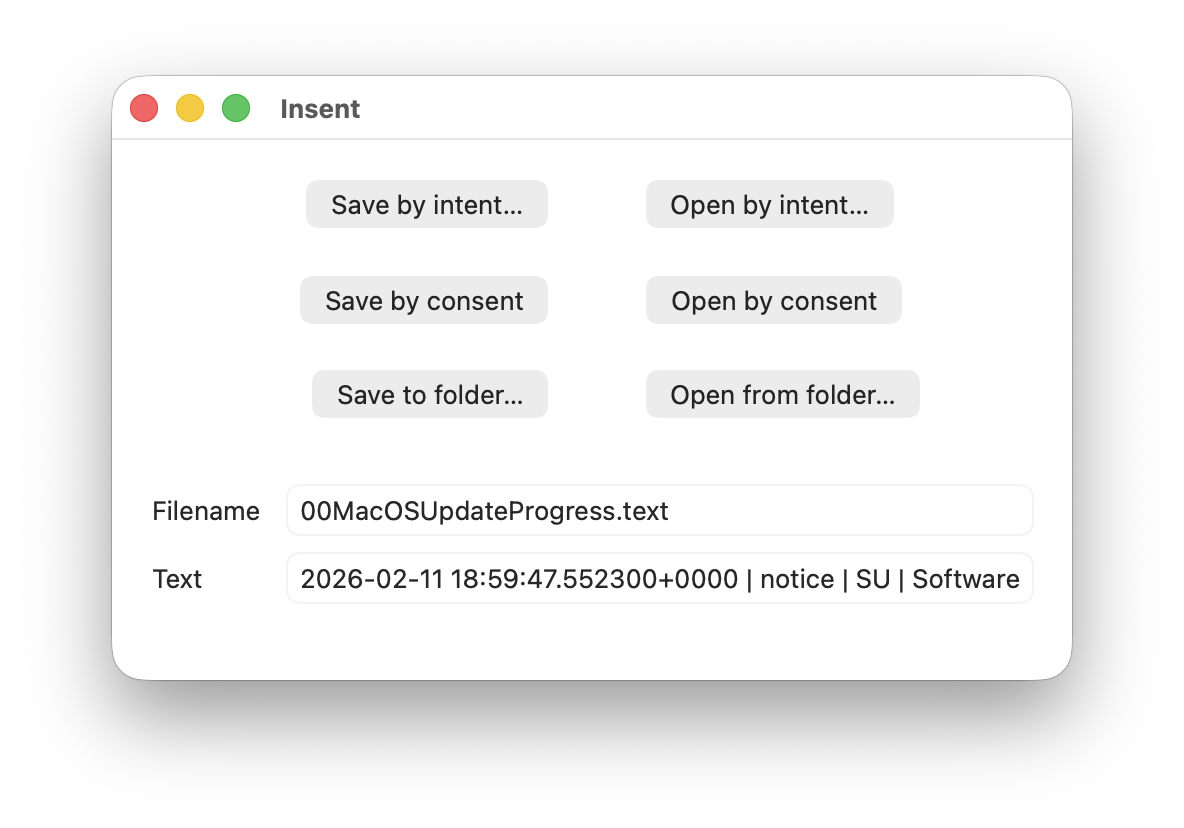This screenshot has width=1184, height=828.
Task: Place cursor on "notice" in Text field
Action: (797, 579)
